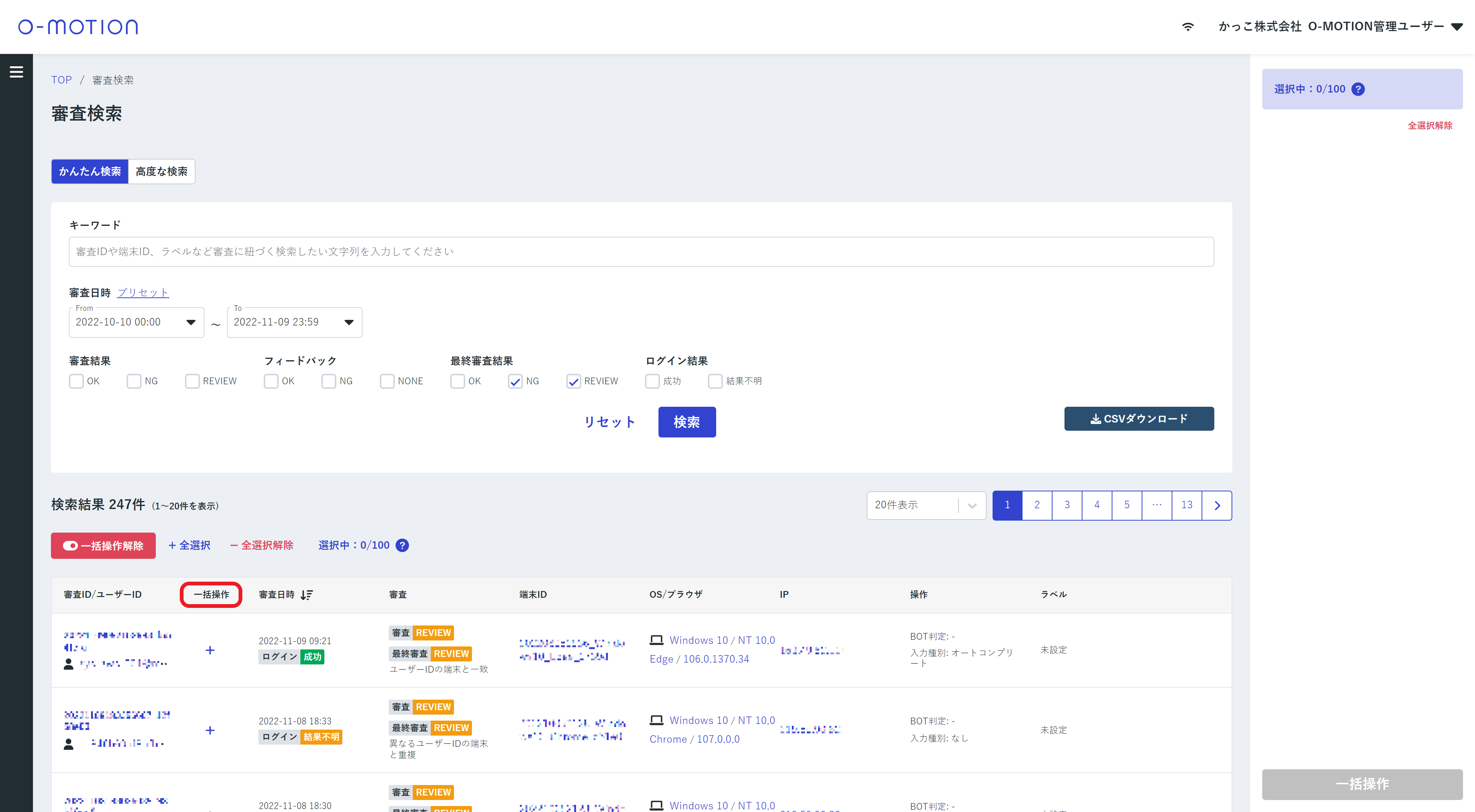Click the CSVダウンロード button
The width and height of the screenshot is (1475, 812).
click(x=1138, y=419)
